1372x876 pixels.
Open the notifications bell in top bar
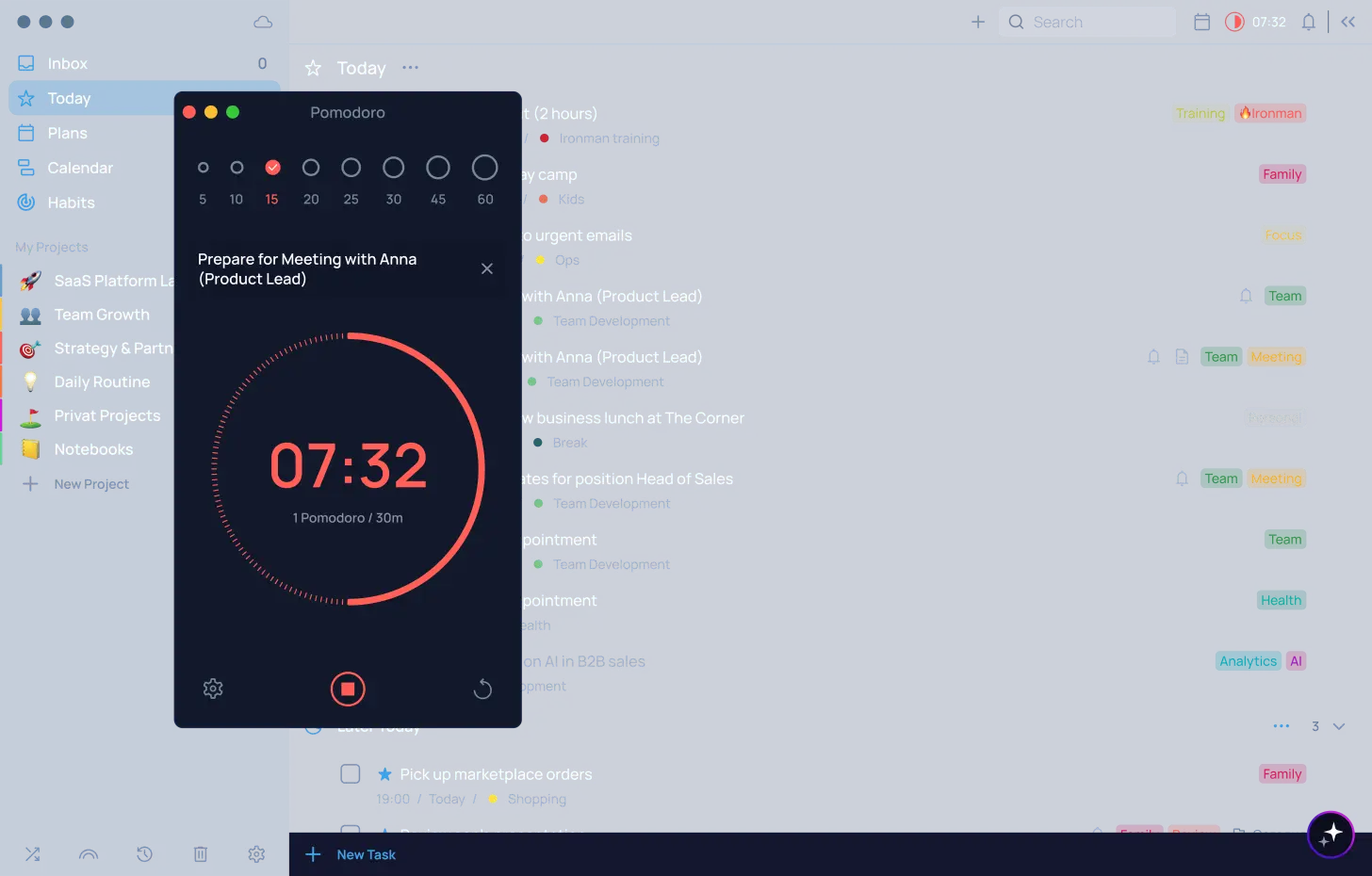(1308, 22)
